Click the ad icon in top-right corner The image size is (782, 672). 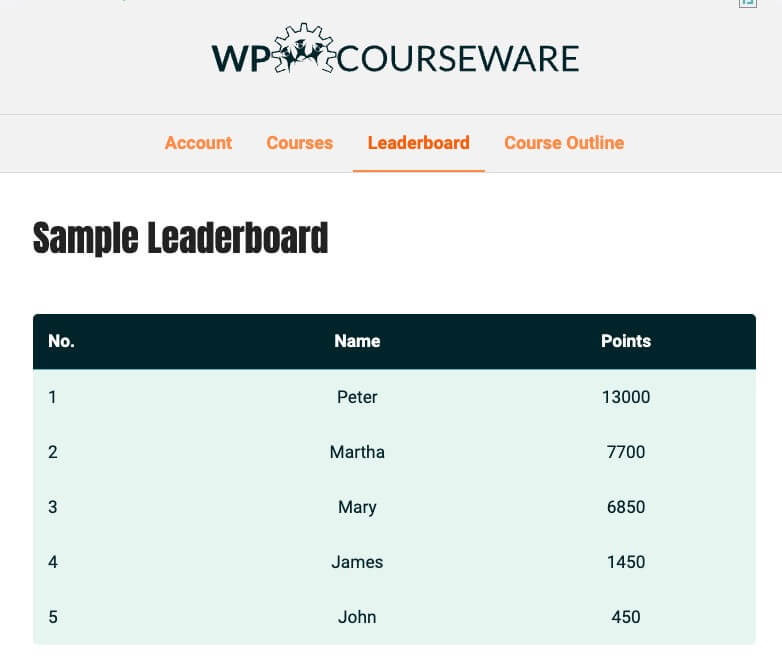[748, 3]
